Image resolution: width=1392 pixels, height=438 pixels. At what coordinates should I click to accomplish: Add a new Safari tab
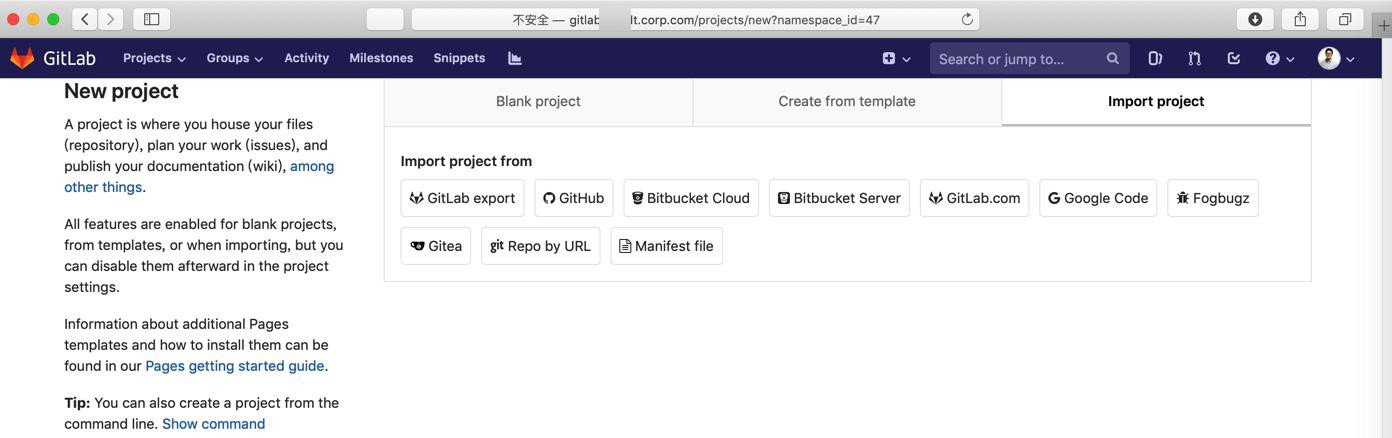pyautogui.click(x=1383, y=26)
